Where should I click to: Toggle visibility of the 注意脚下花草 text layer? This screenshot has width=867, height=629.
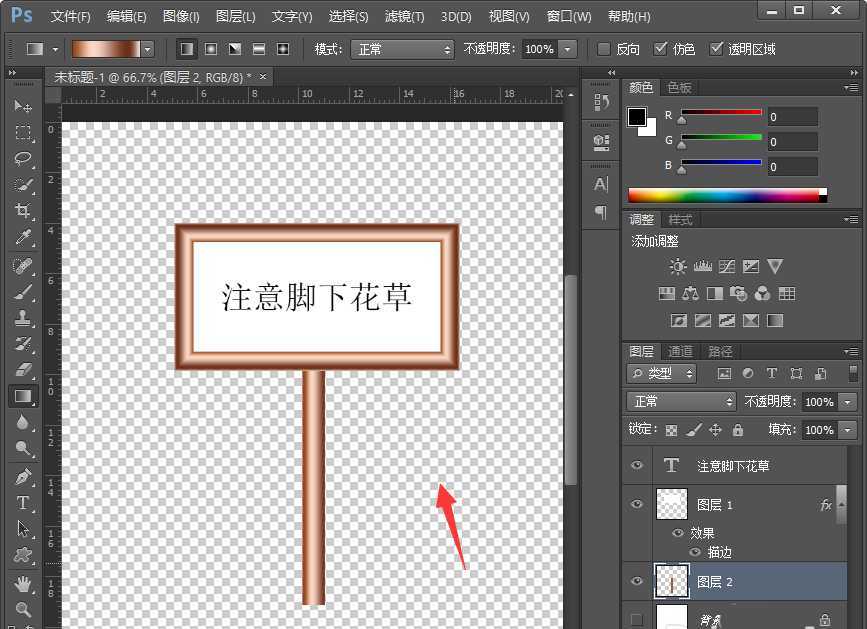tap(637, 465)
